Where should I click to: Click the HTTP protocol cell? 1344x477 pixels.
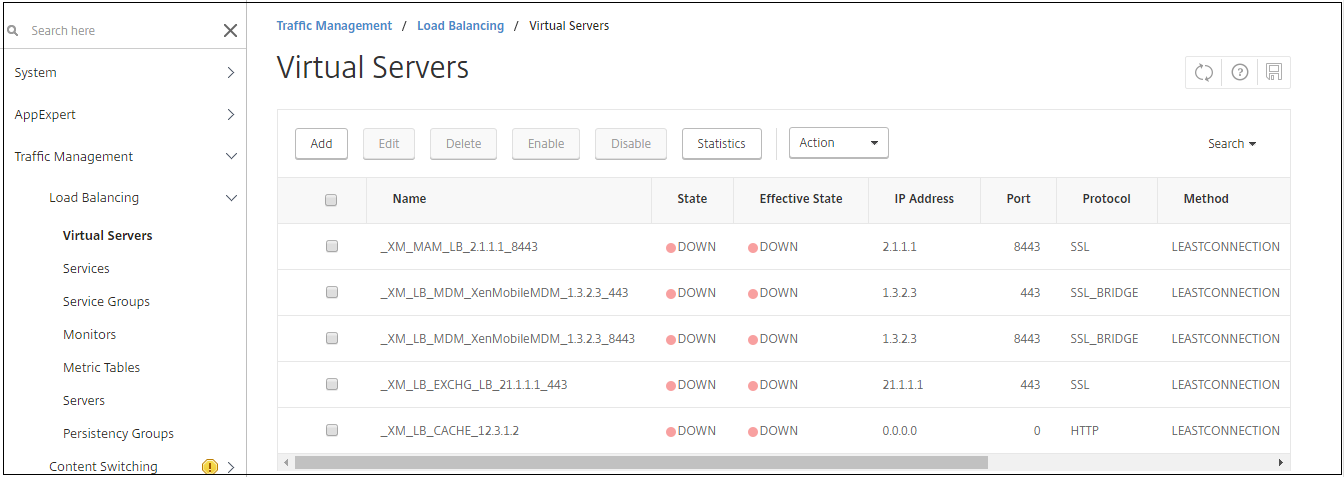pos(1084,431)
